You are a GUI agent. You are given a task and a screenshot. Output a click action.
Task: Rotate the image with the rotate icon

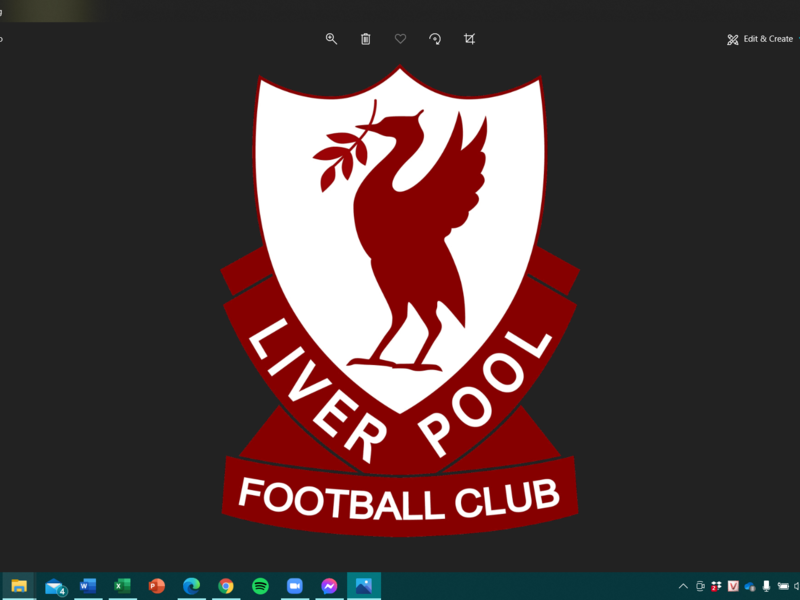(435, 39)
